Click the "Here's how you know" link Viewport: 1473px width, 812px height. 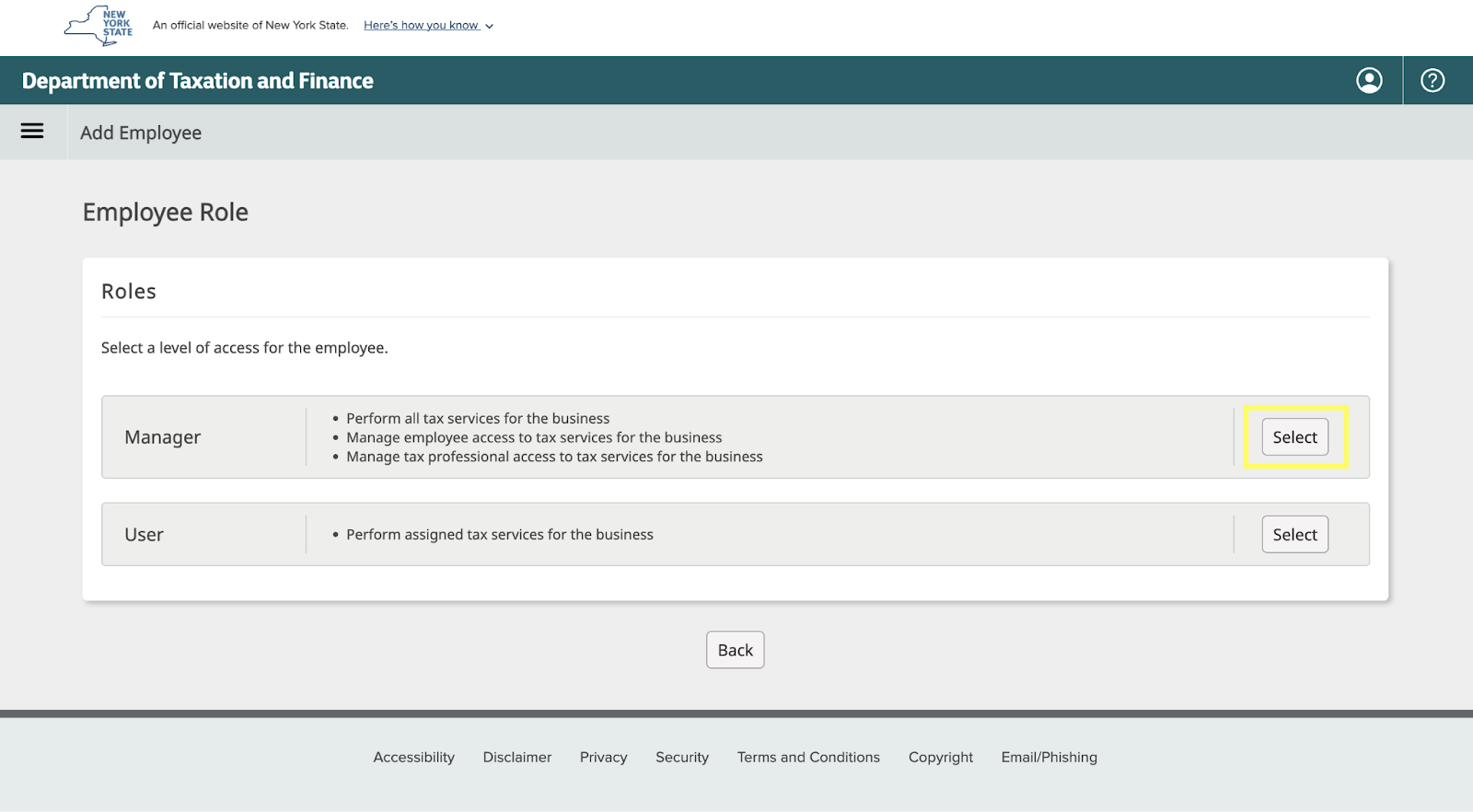(x=421, y=26)
